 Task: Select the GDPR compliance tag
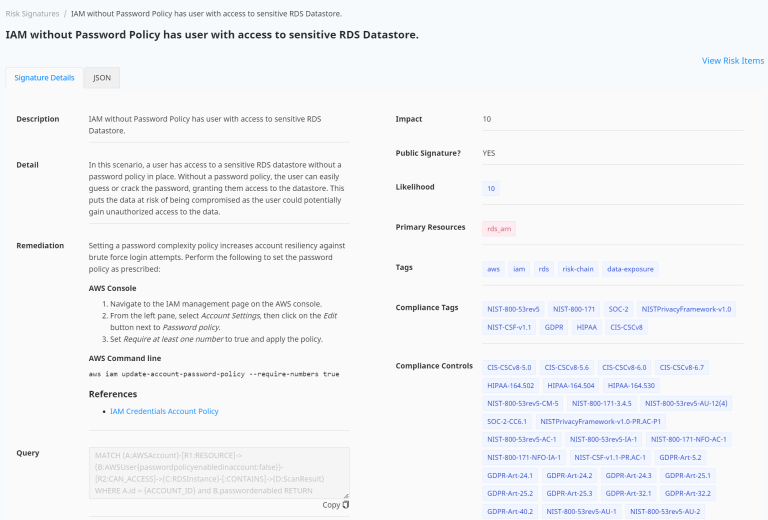553,327
